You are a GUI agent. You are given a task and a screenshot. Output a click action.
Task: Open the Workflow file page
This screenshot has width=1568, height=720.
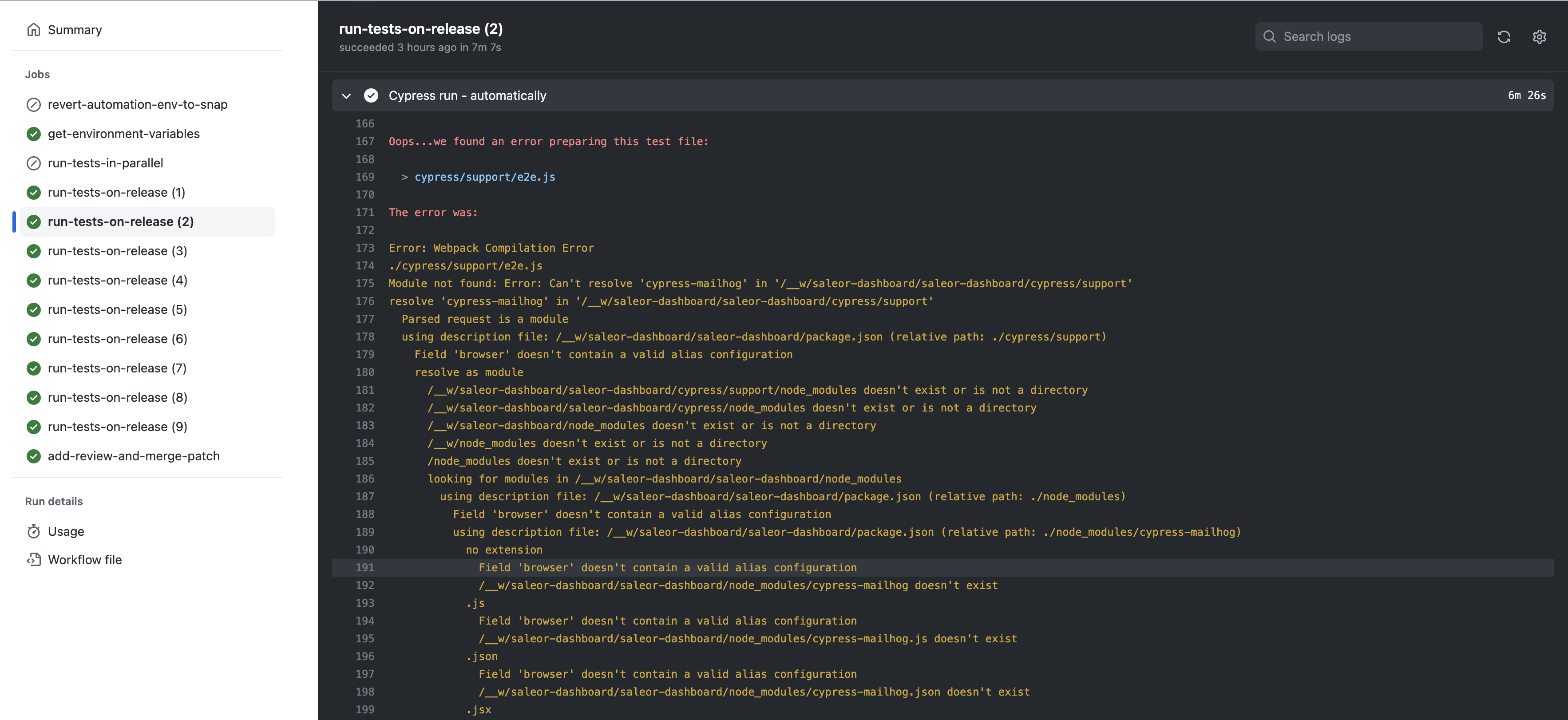point(85,559)
